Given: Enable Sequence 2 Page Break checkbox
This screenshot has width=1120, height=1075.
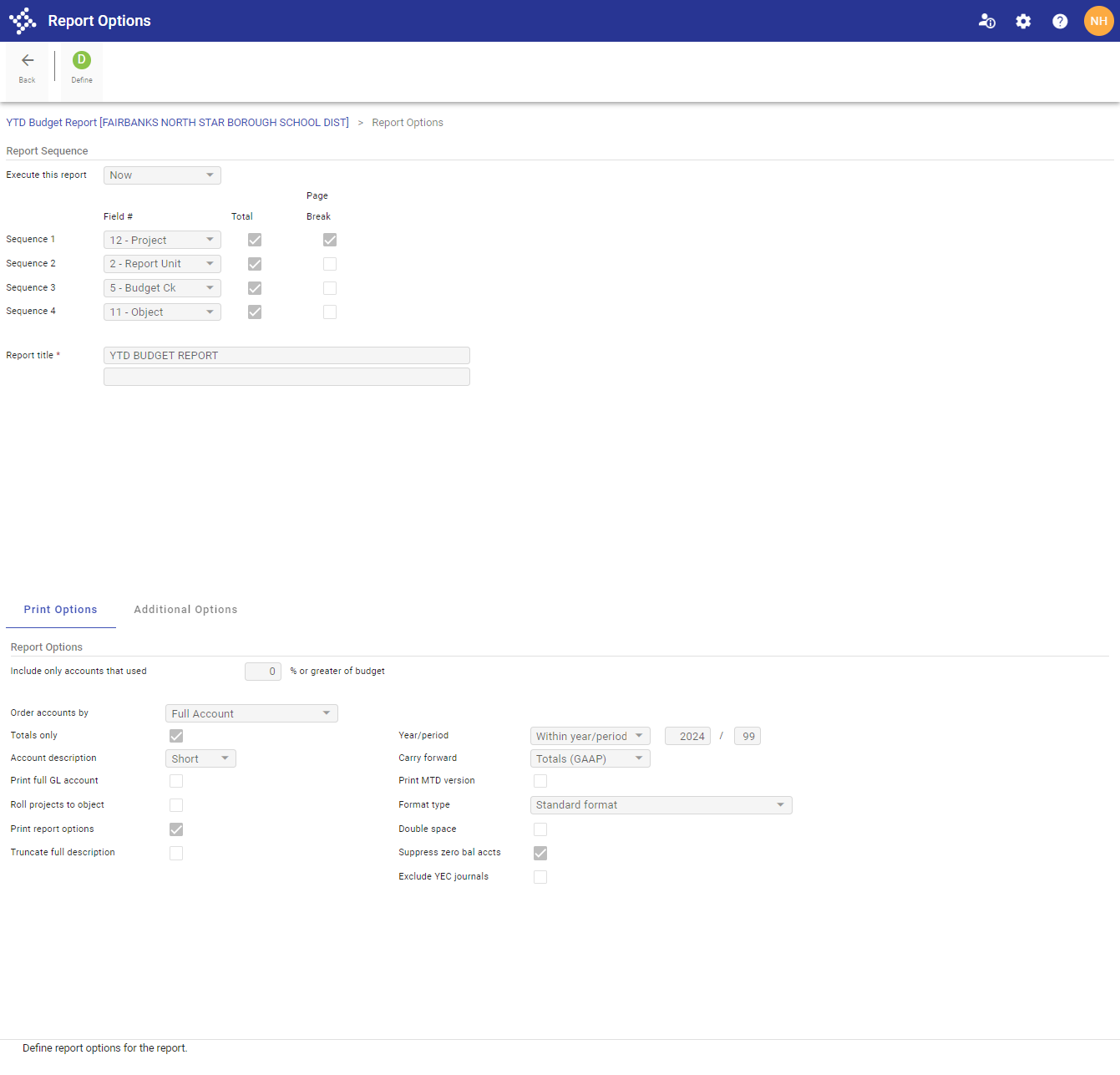Looking at the screenshot, I should click(x=330, y=264).
